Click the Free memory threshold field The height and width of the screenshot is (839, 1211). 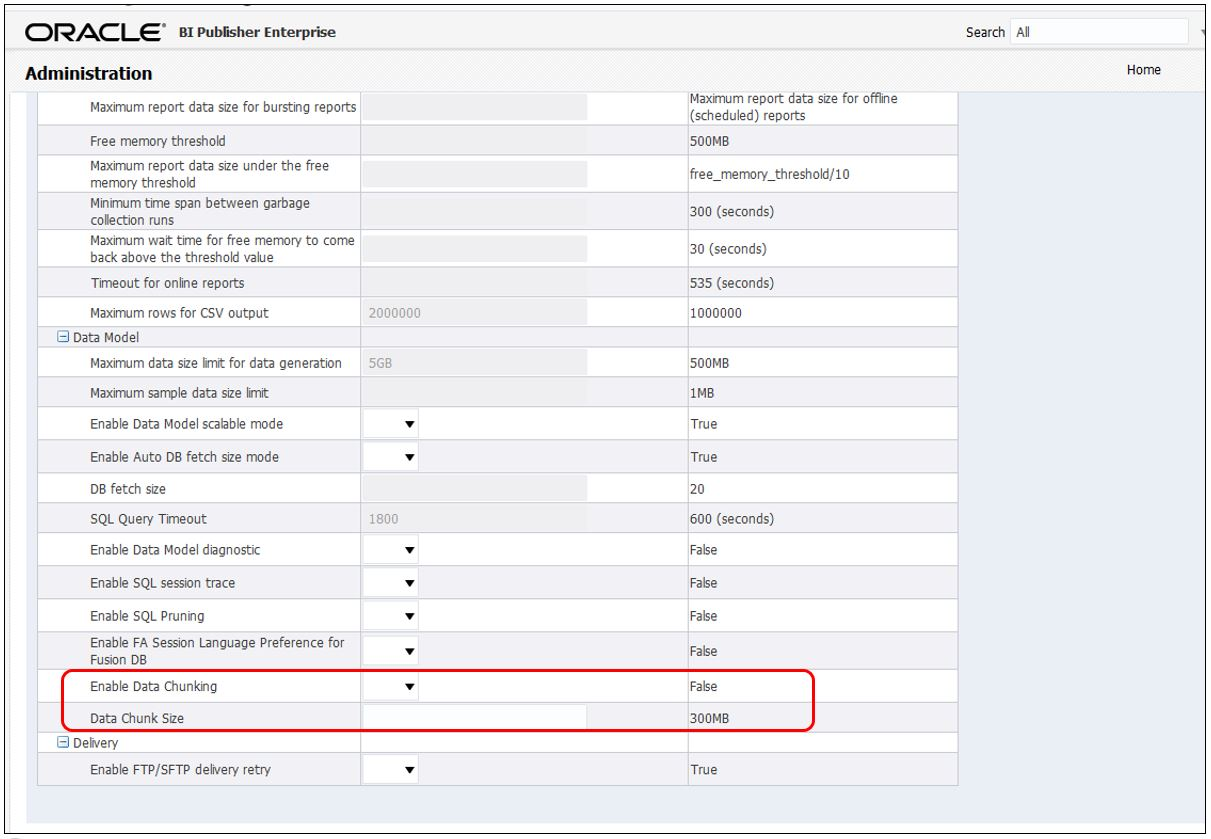(x=474, y=141)
